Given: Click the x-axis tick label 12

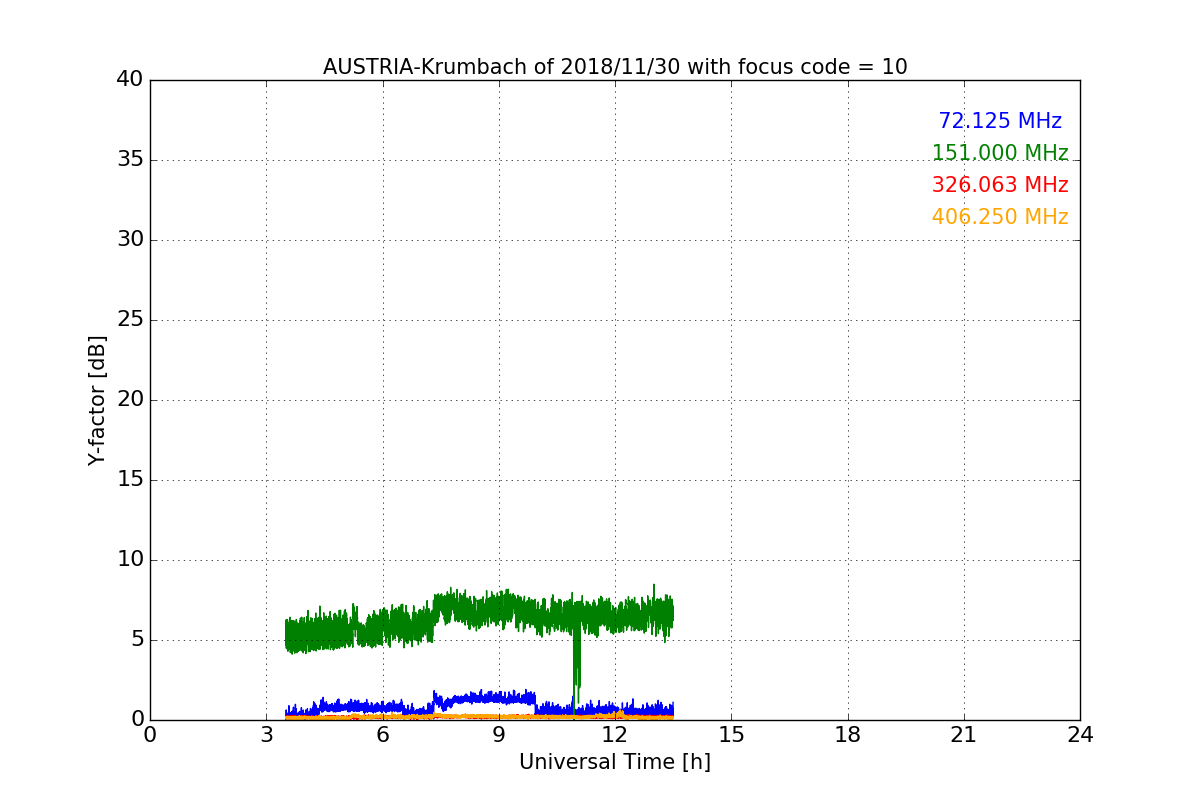Looking at the screenshot, I should (x=615, y=735).
